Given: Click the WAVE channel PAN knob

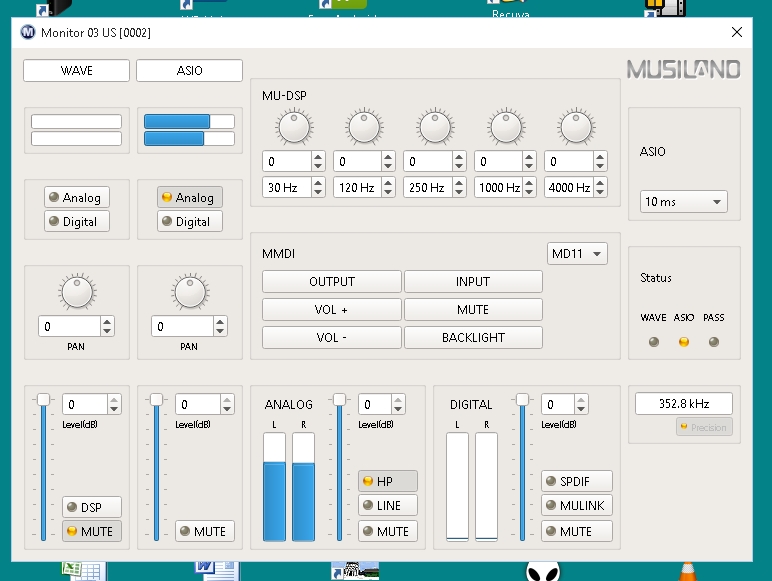Looking at the screenshot, I should 76,292.
